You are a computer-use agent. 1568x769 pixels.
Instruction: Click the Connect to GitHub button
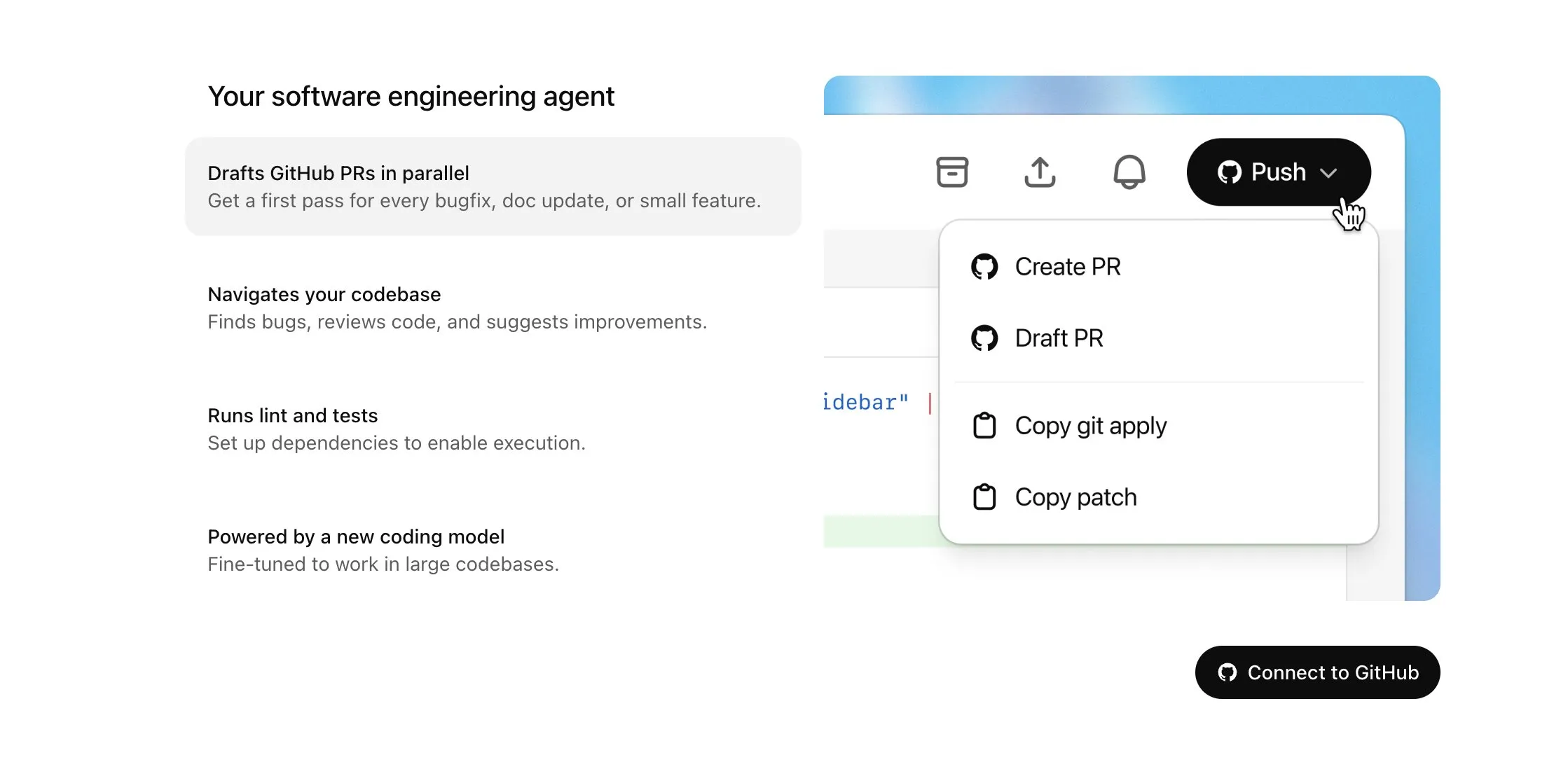click(1317, 672)
